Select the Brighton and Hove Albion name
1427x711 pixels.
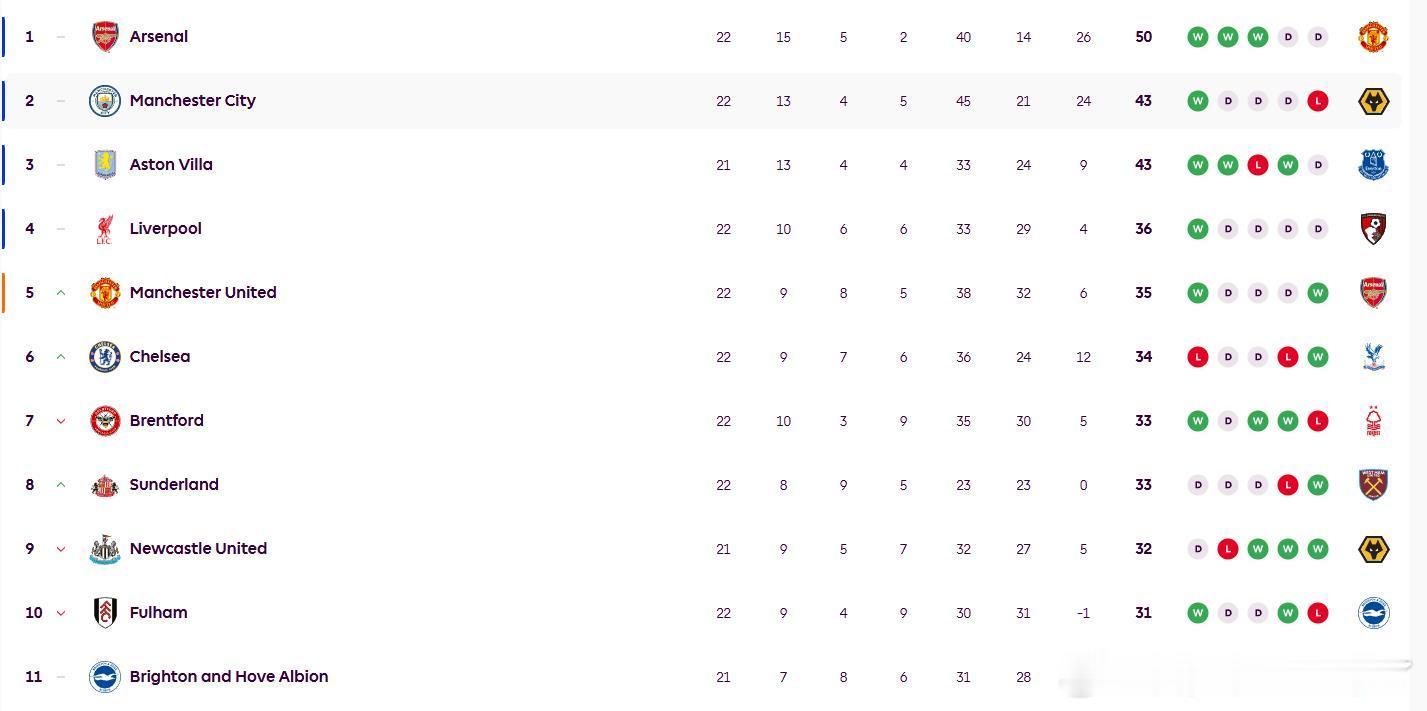click(x=229, y=677)
